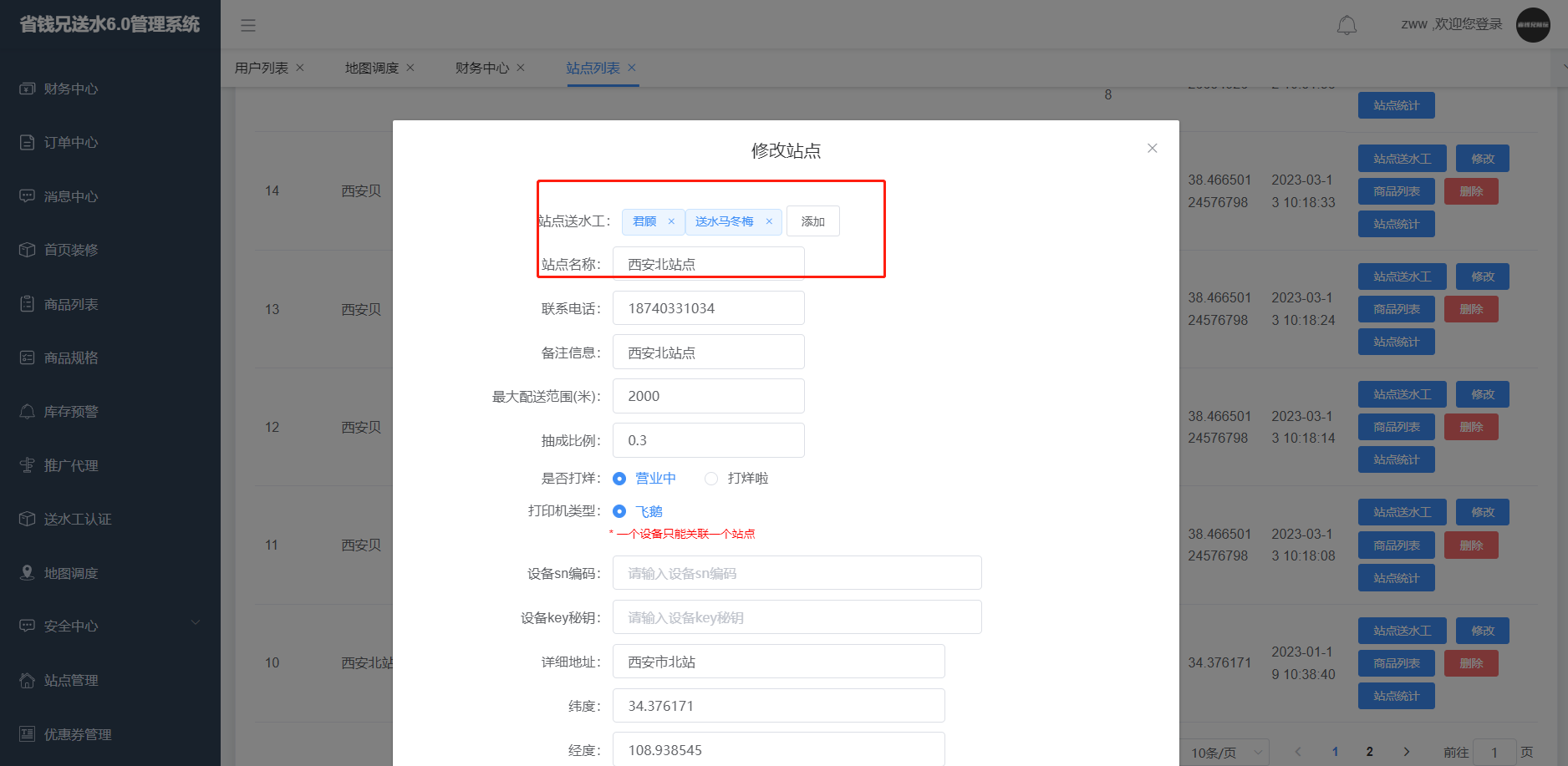
Task: Close the 用户列表 tab with its X
Action: pyautogui.click(x=300, y=68)
